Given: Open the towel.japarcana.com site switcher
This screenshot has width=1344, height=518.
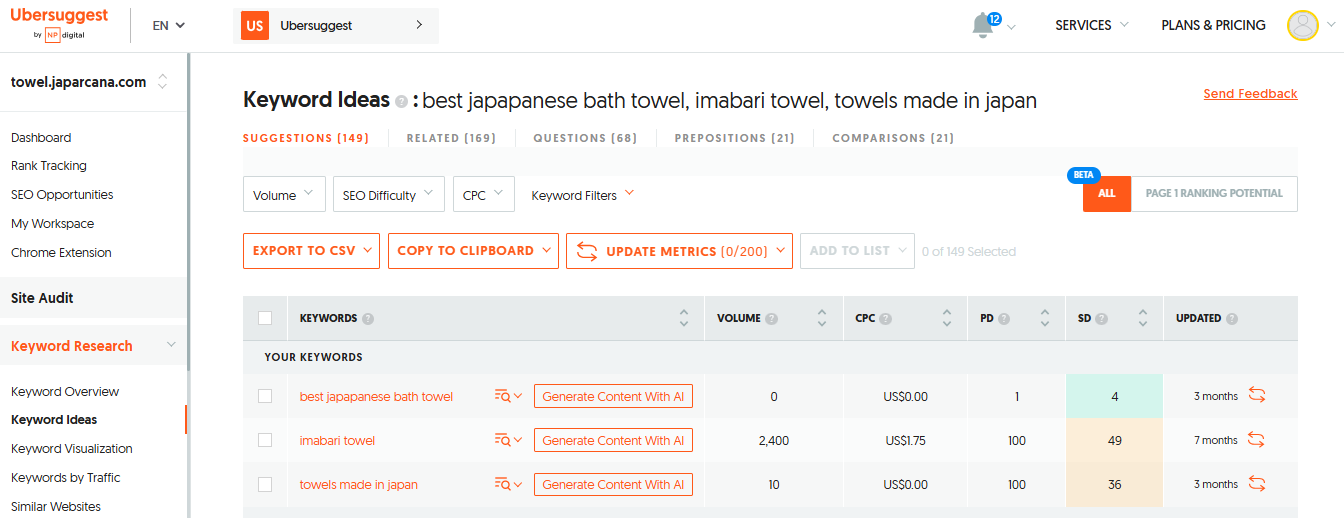Looking at the screenshot, I should point(90,82).
